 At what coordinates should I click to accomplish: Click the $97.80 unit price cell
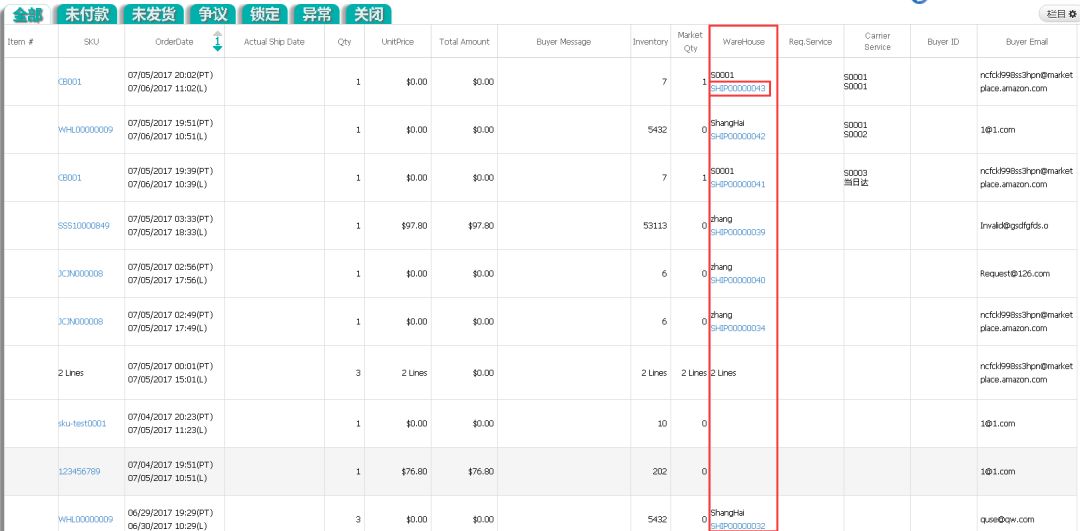(414, 225)
